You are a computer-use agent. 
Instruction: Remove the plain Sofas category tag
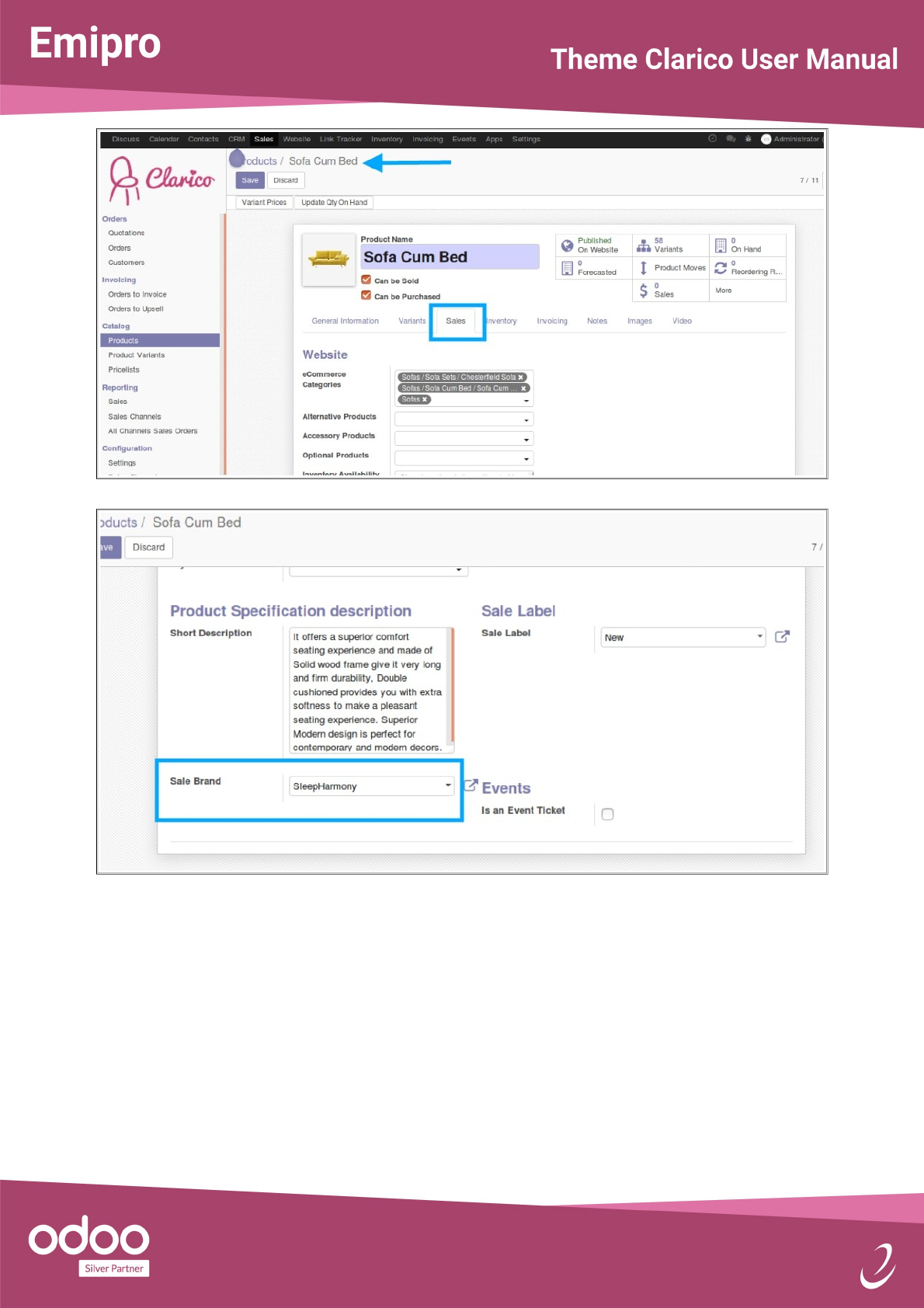[x=425, y=399]
